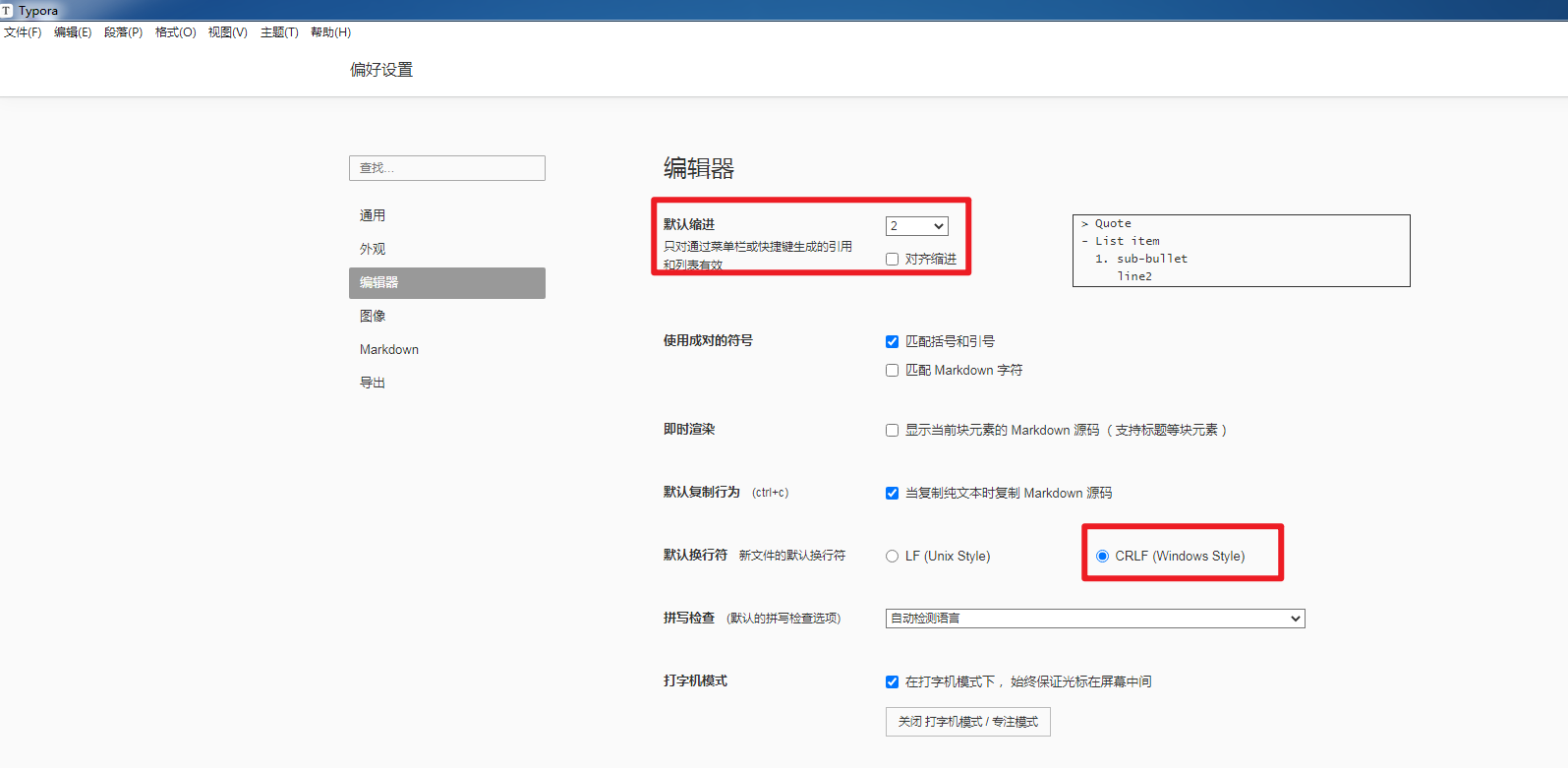Select the 导出 settings category

click(447, 383)
